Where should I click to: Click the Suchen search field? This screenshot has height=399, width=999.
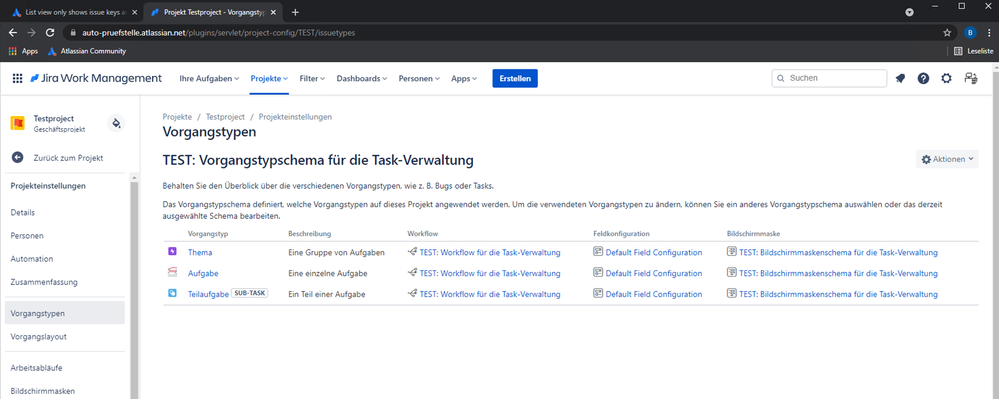[x=829, y=78]
